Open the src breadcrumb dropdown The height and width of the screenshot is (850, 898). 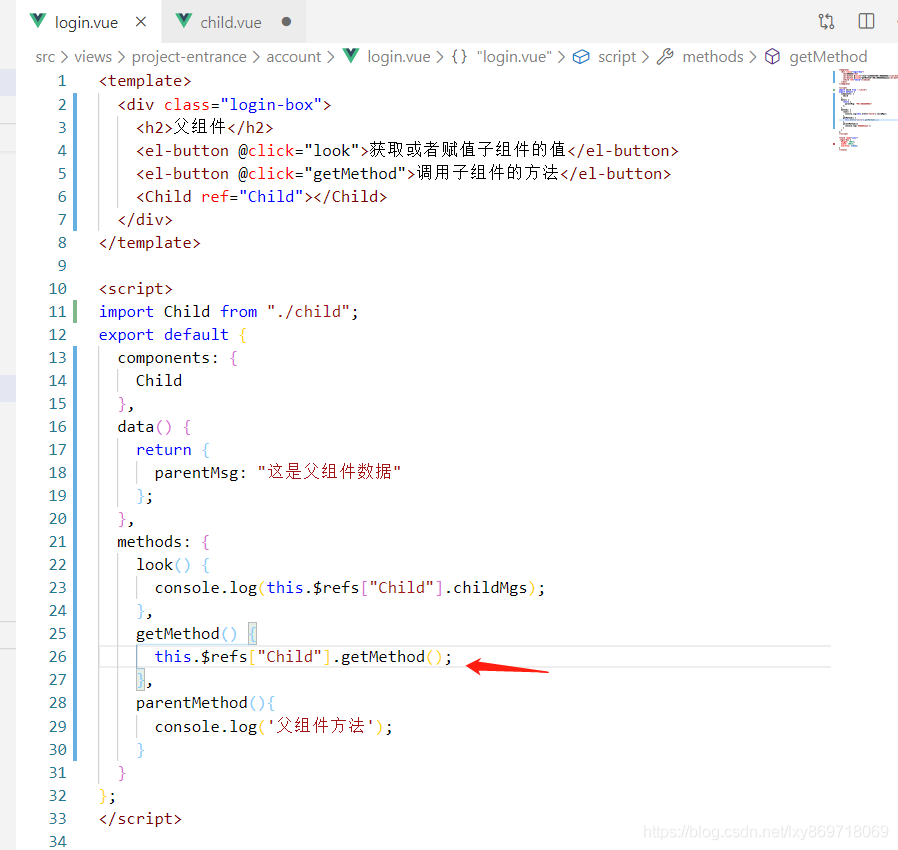(x=45, y=57)
